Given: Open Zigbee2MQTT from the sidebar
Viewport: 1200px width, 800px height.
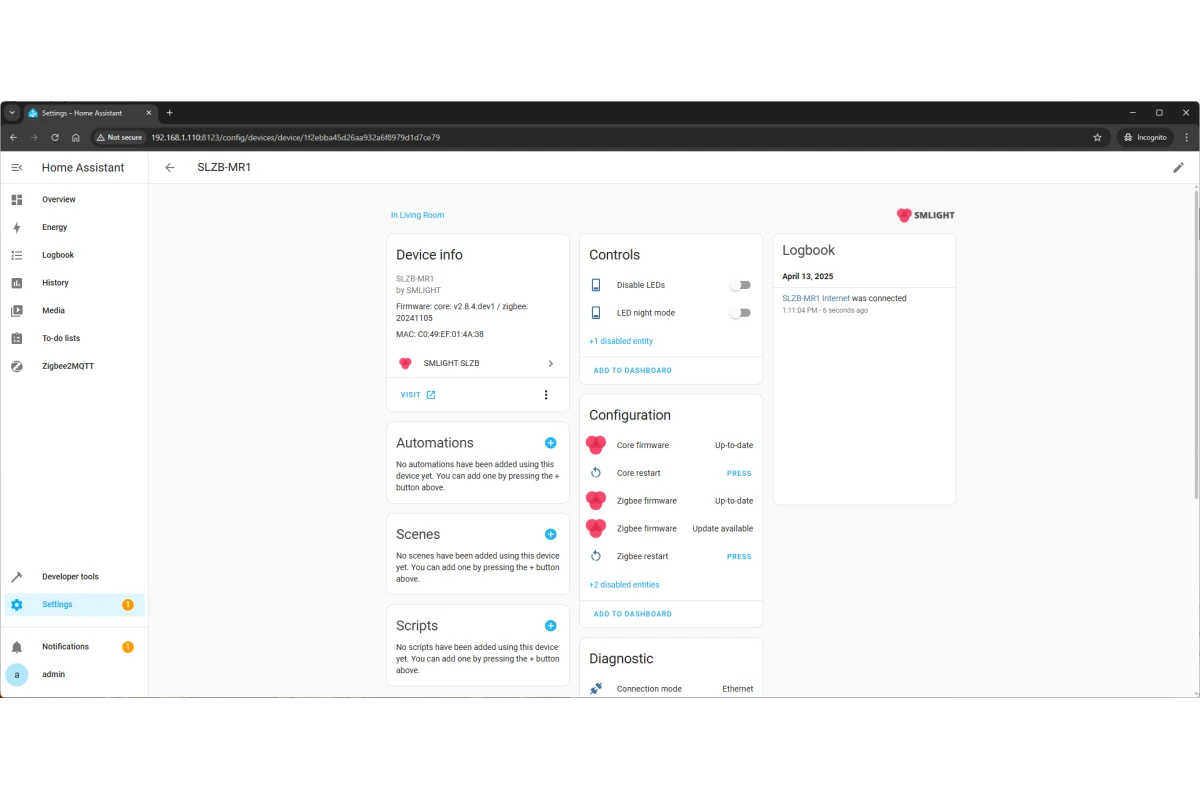Looking at the screenshot, I should [x=67, y=366].
